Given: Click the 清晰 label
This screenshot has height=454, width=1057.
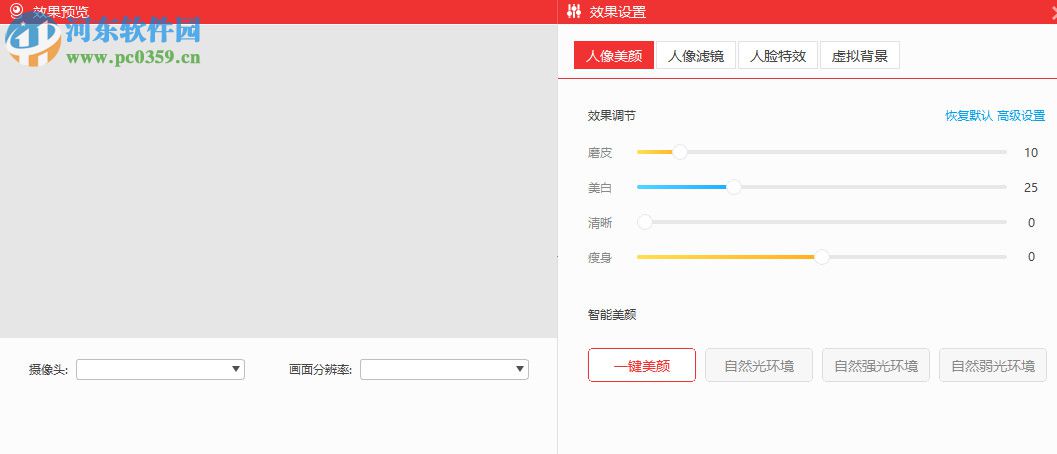Looking at the screenshot, I should (x=600, y=223).
